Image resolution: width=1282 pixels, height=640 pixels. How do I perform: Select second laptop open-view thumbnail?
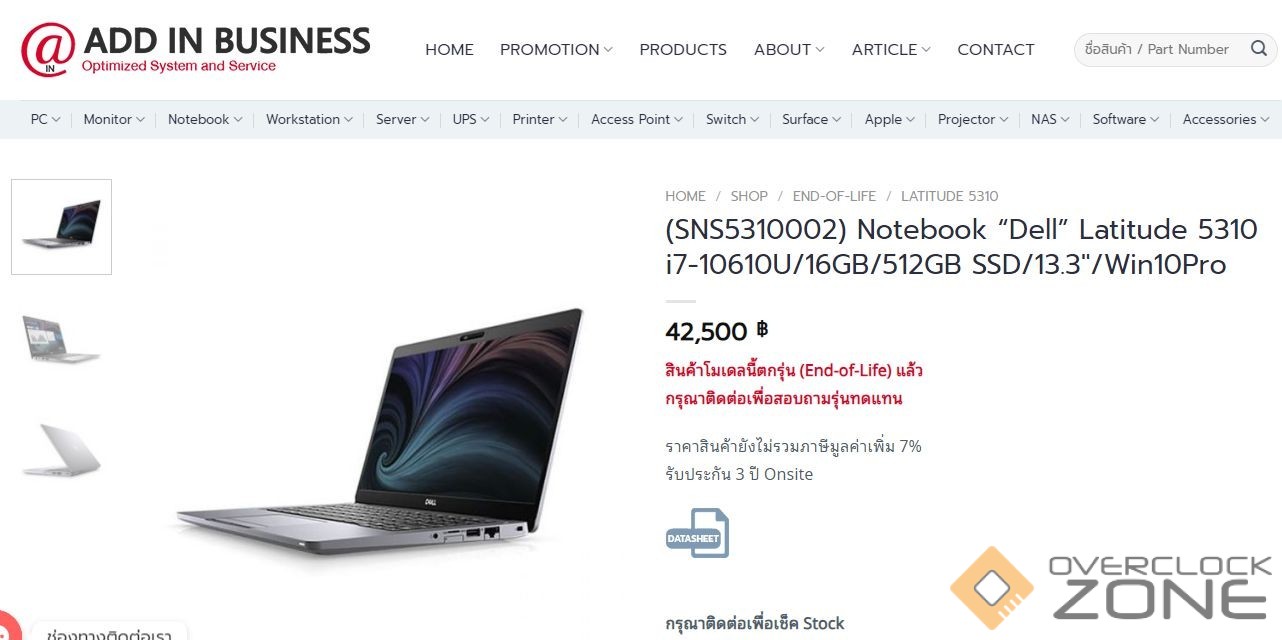coord(61,339)
